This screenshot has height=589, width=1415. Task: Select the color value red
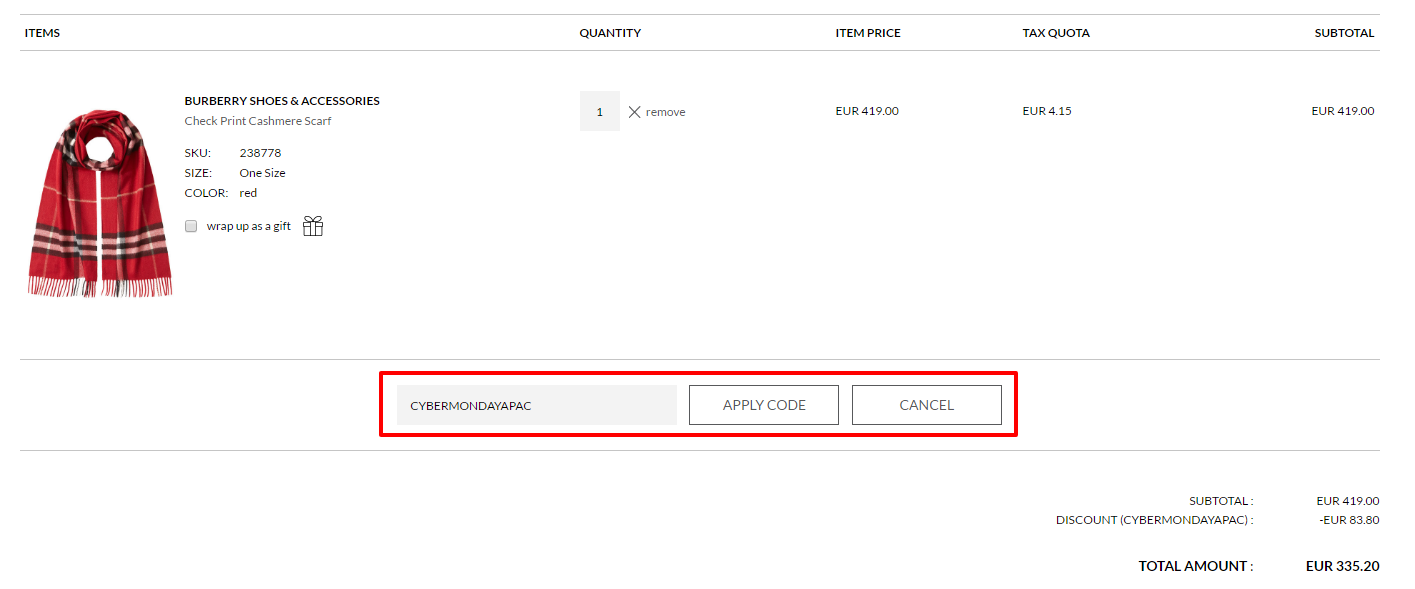(x=248, y=193)
